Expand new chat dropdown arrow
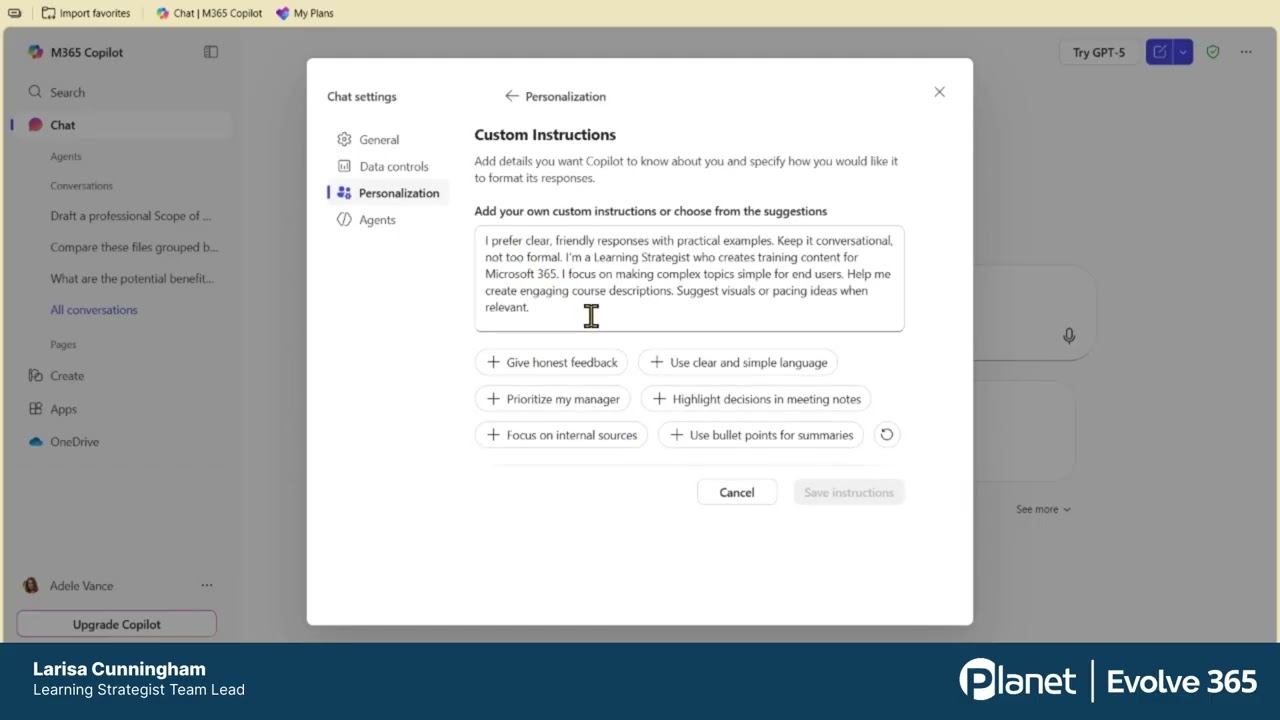Screen dimensions: 1280x720 click(1182, 52)
